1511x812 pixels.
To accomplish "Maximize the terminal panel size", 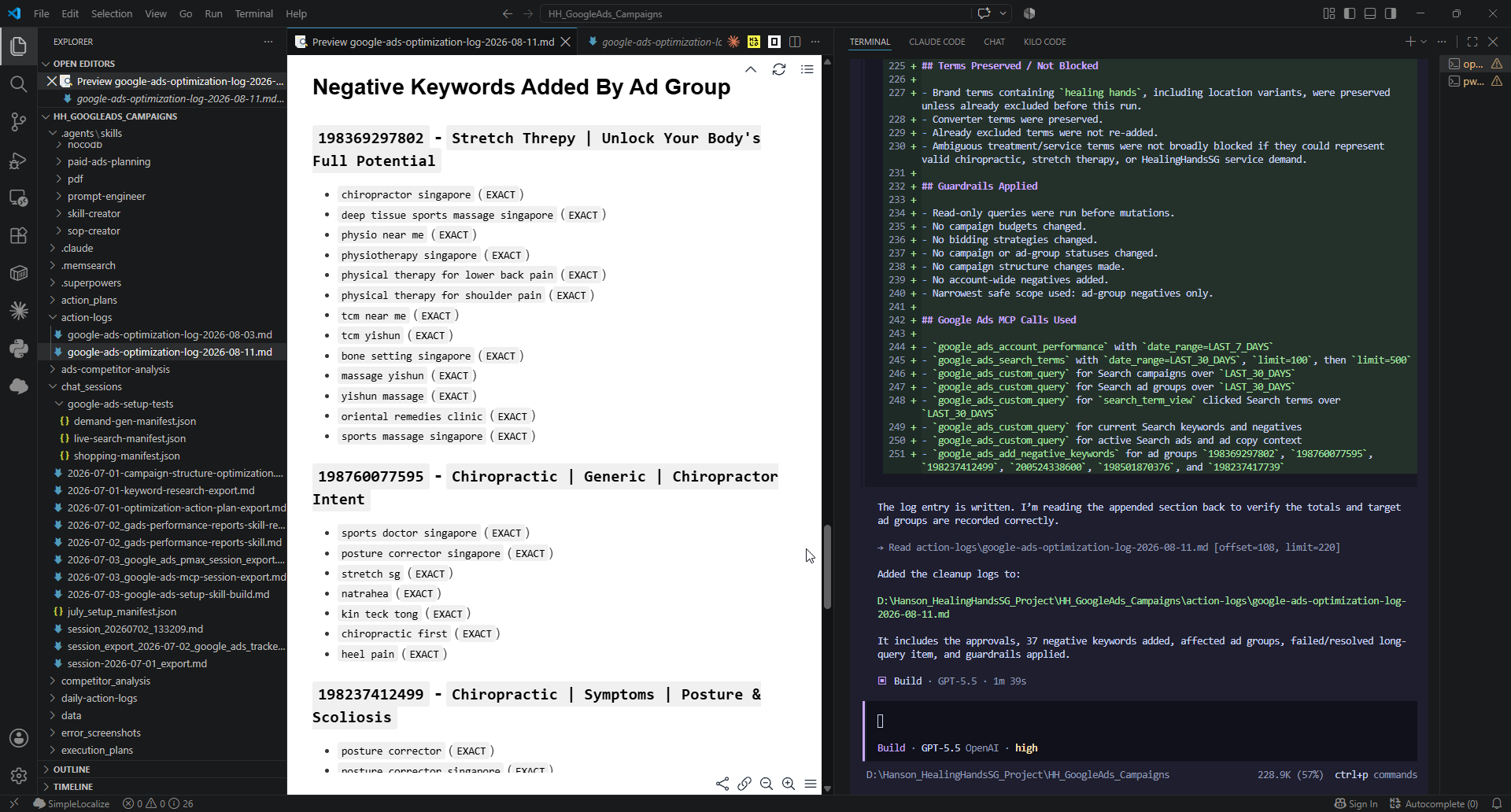I will 1472,42.
